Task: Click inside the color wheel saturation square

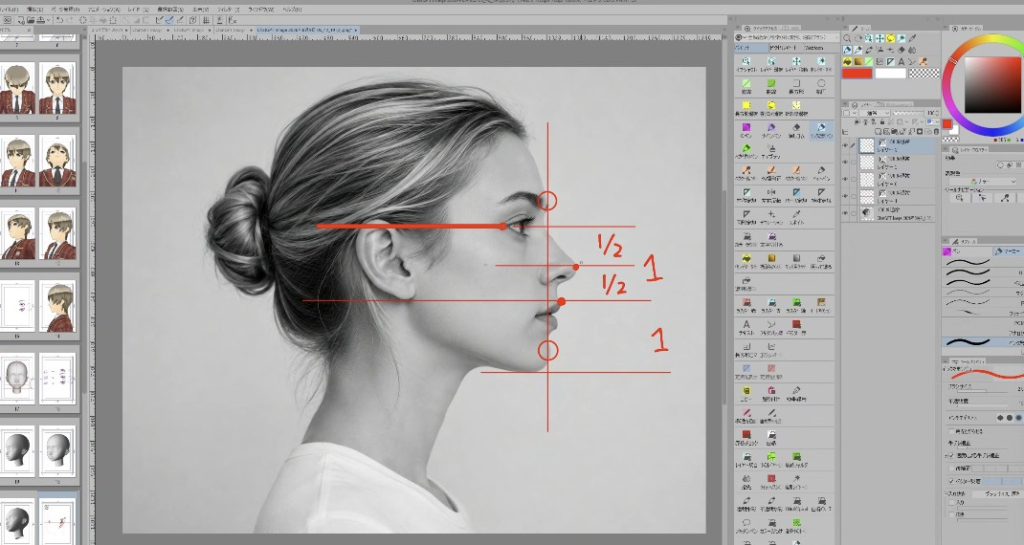Action: 993,84
